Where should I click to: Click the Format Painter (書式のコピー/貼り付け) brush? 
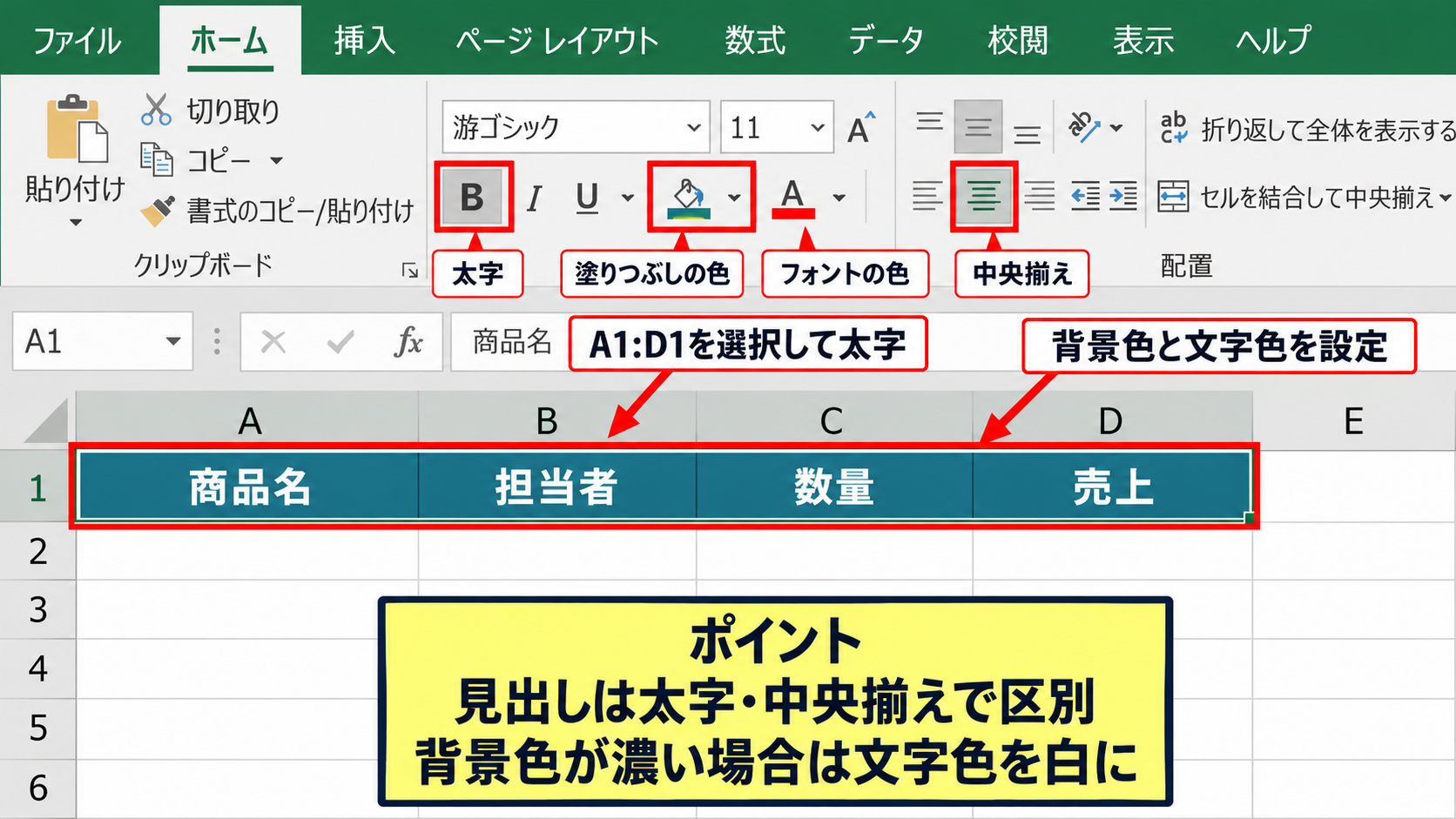point(157,211)
